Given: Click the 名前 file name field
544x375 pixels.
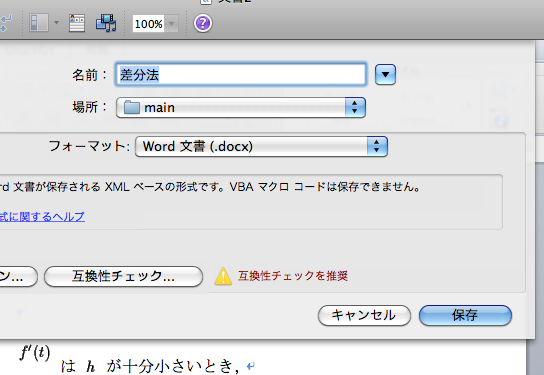Looking at the screenshot, I should click(x=241, y=74).
